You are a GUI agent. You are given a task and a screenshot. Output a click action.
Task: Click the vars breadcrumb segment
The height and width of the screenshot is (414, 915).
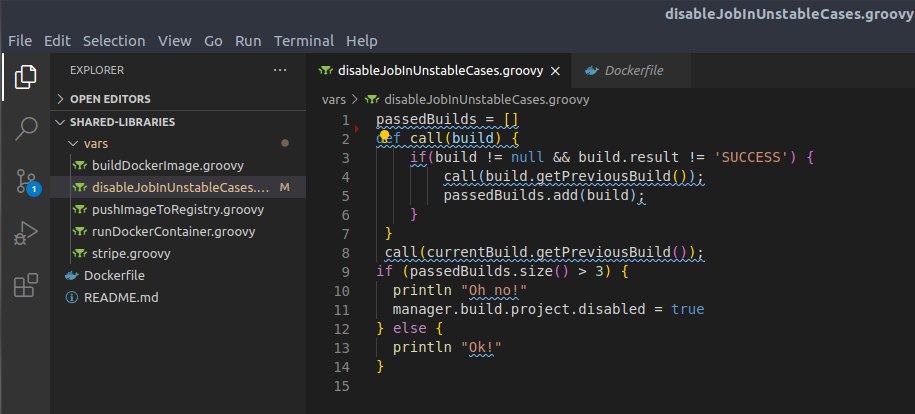click(x=334, y=100)
